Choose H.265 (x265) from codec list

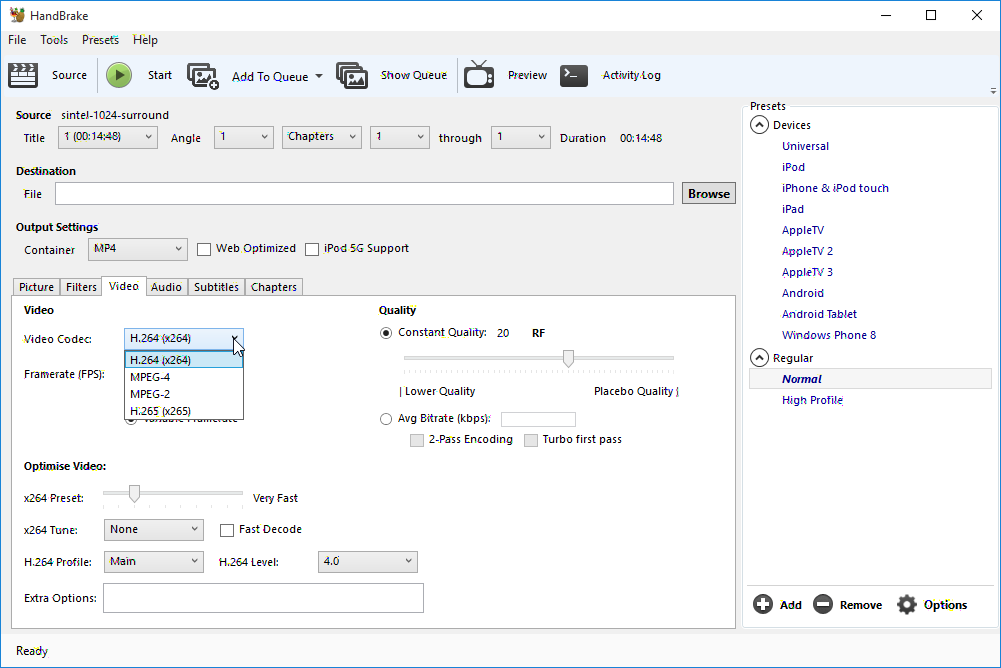click(x=160, y=411)
